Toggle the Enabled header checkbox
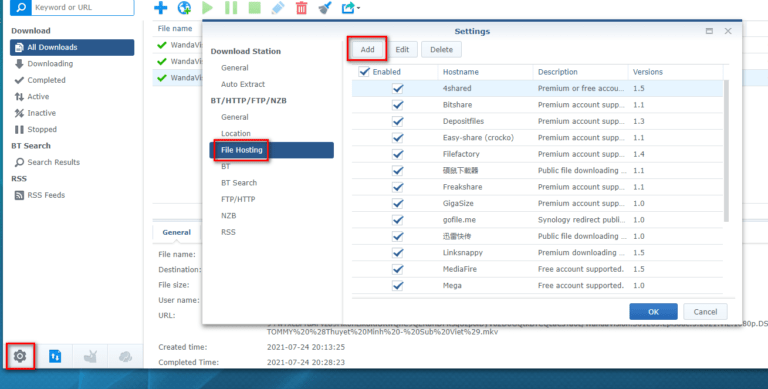 tap(364, 72)
